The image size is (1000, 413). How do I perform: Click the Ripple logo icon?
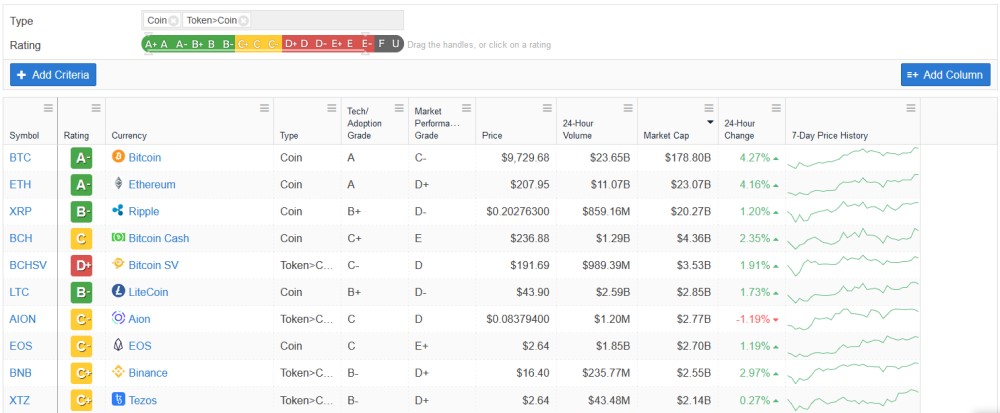click(x=118, y=210)
